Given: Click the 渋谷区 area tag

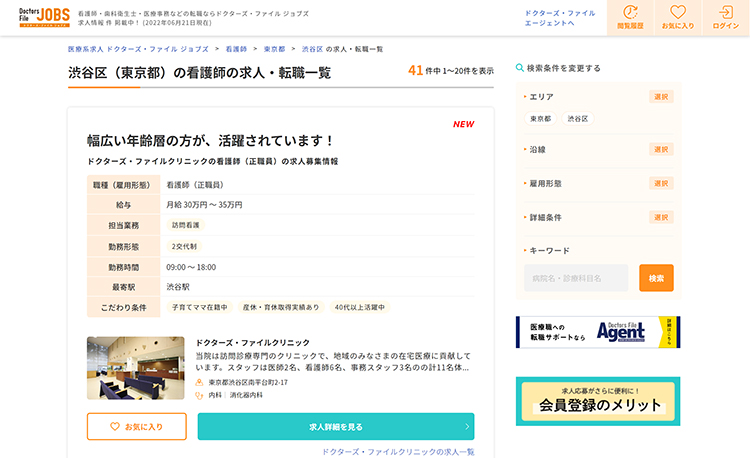Looking at the screenshot, I should tap(578, 119).
